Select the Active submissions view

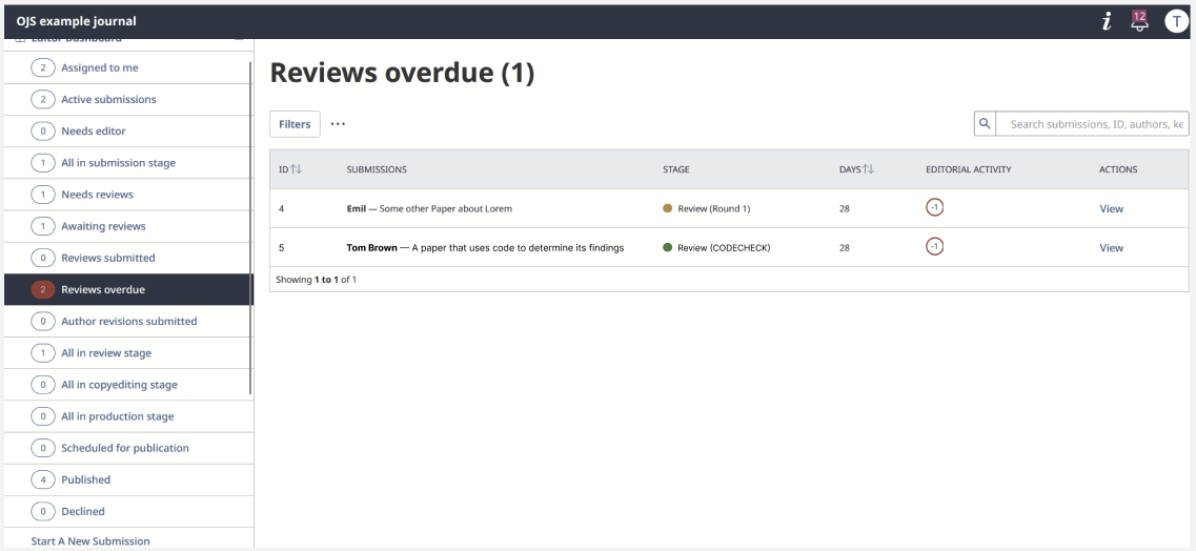pyautogui.click(x=106, y=100)
